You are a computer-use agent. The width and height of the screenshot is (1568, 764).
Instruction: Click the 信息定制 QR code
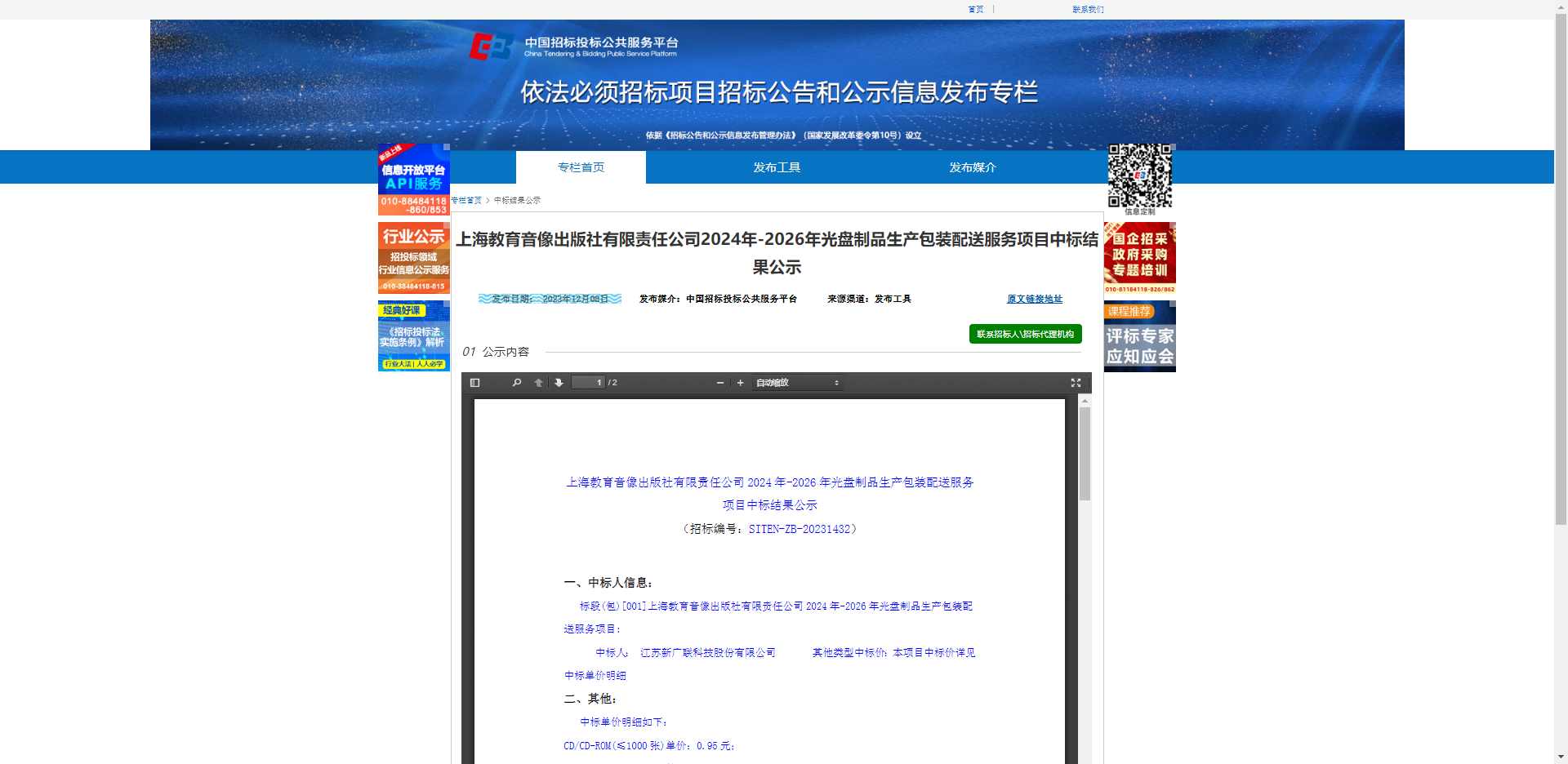coord(1140,176)
